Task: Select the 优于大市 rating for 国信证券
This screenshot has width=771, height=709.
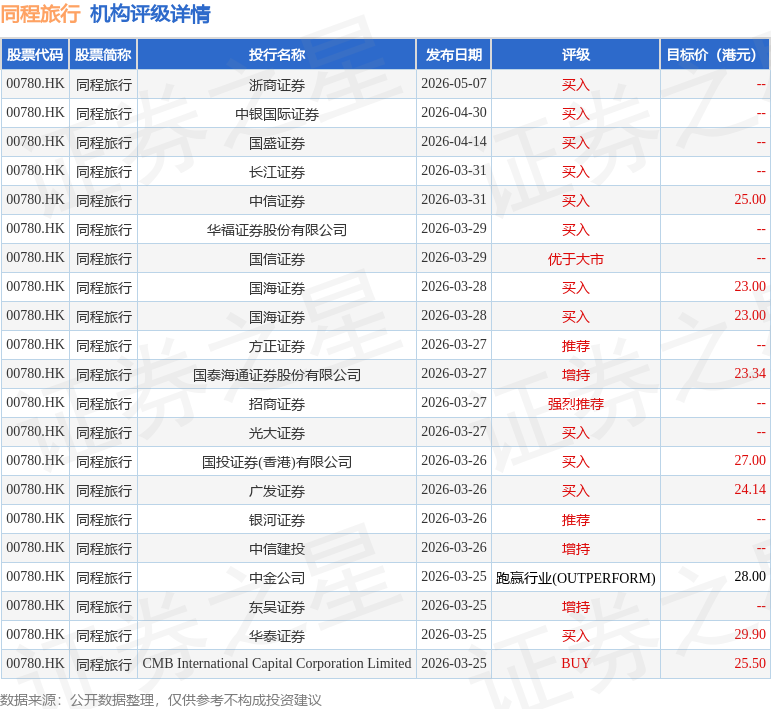Action: pos(576,259)
